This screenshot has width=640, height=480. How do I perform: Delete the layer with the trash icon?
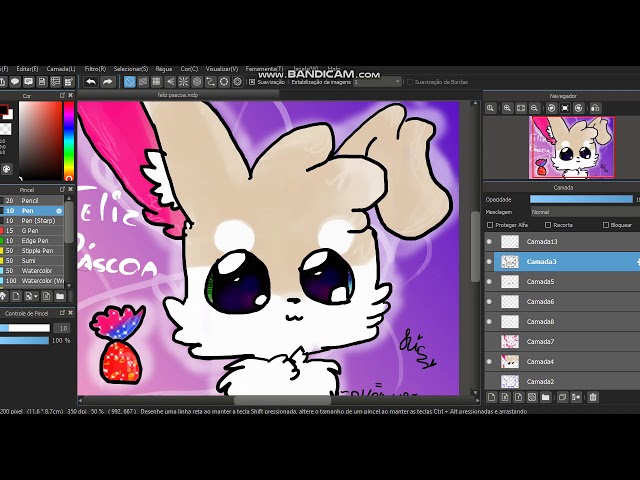(593, 397)
